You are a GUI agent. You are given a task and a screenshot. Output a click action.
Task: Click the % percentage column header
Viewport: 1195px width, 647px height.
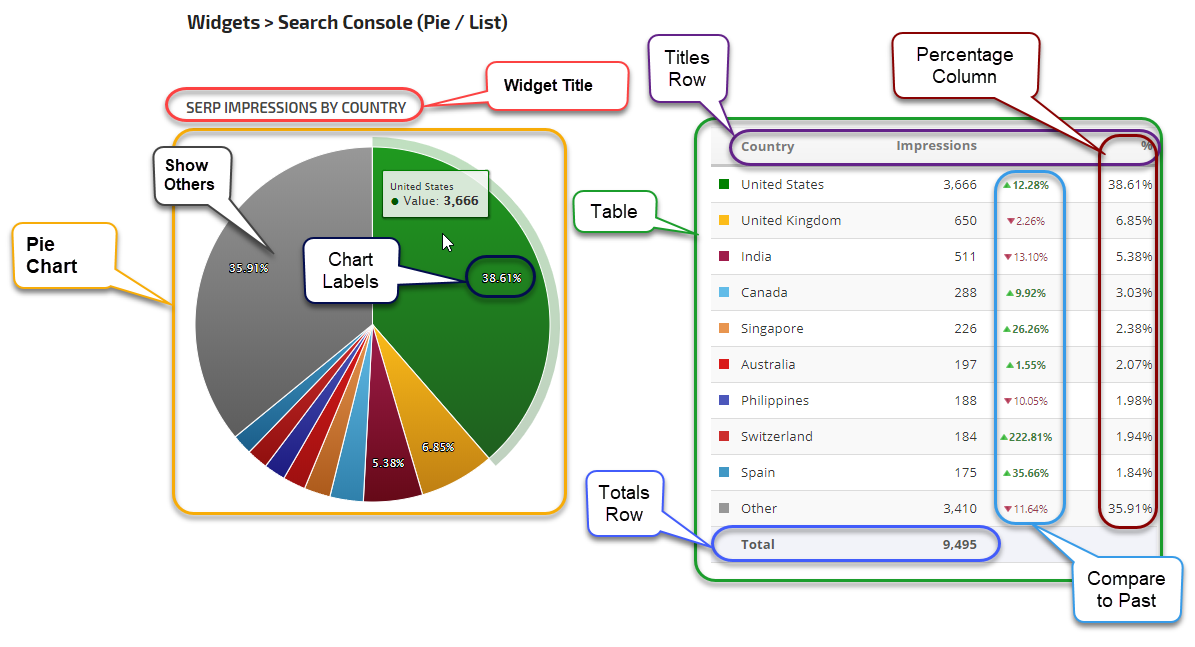(x=1147, y=146)
